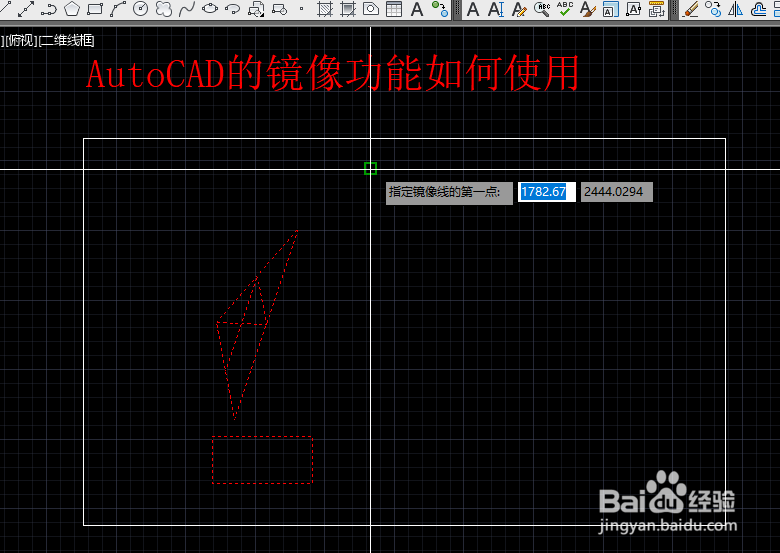The image size is (780, 553).
Task: Select the Construction Line tool
Action: coord(26,9)
